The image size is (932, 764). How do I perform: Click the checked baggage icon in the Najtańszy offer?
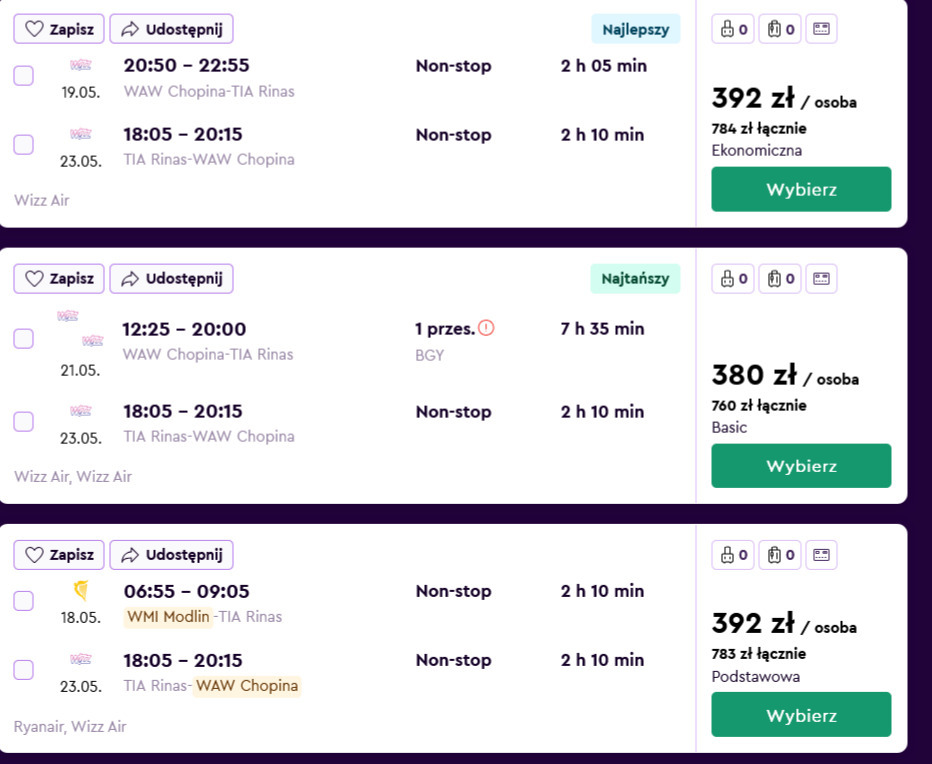(780, 279)
